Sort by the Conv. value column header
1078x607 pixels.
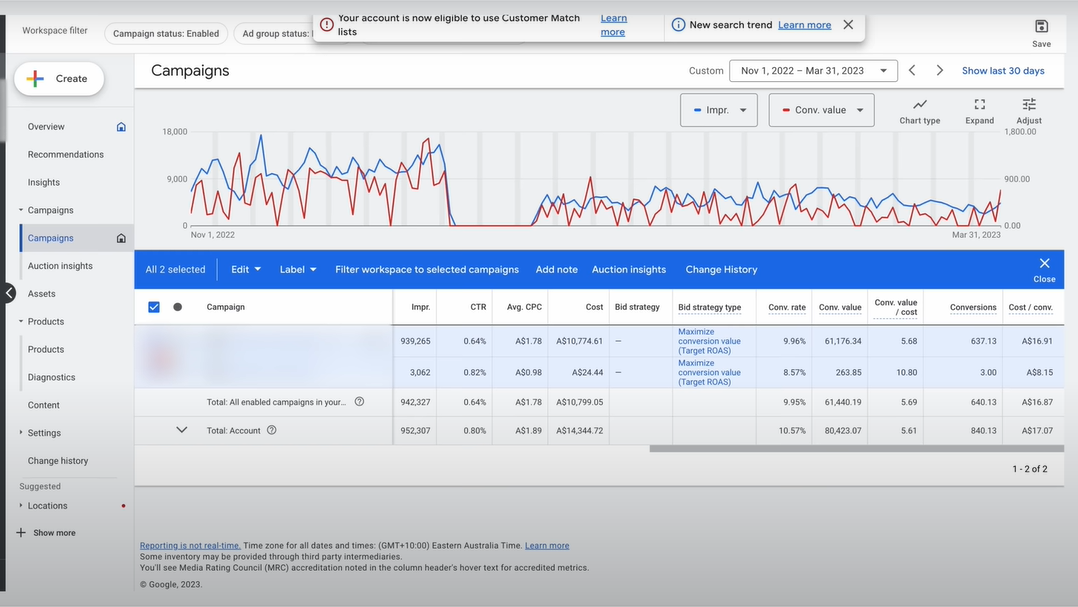click(x=840, y=307)
